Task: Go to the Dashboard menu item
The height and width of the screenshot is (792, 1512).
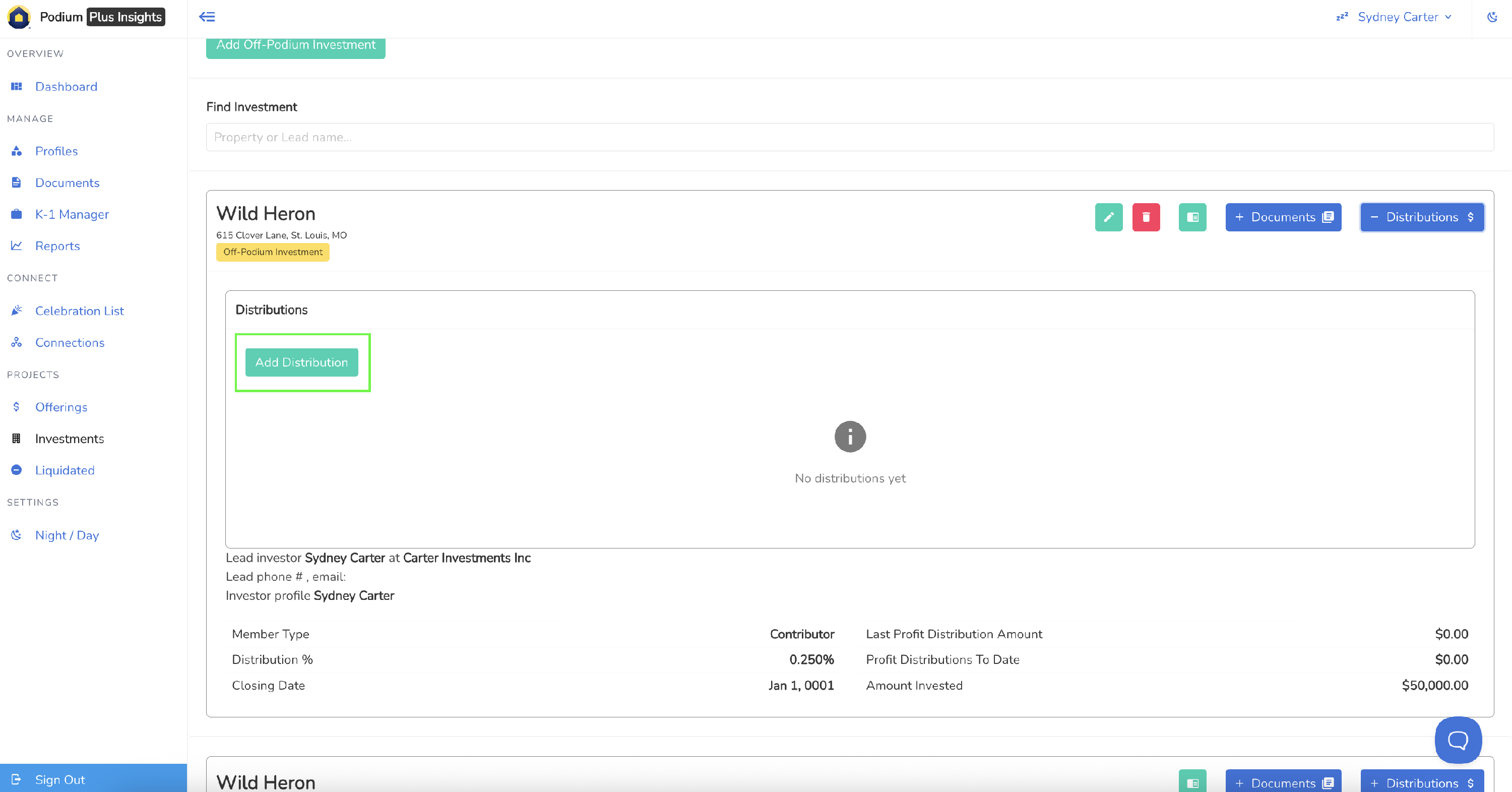Action: [66, 86]
